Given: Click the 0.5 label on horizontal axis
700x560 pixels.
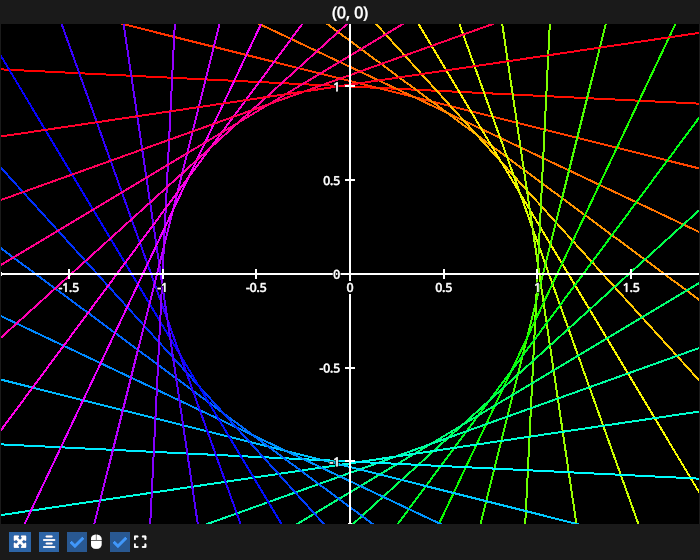Looking at the screenshot, I should (444, 288).
